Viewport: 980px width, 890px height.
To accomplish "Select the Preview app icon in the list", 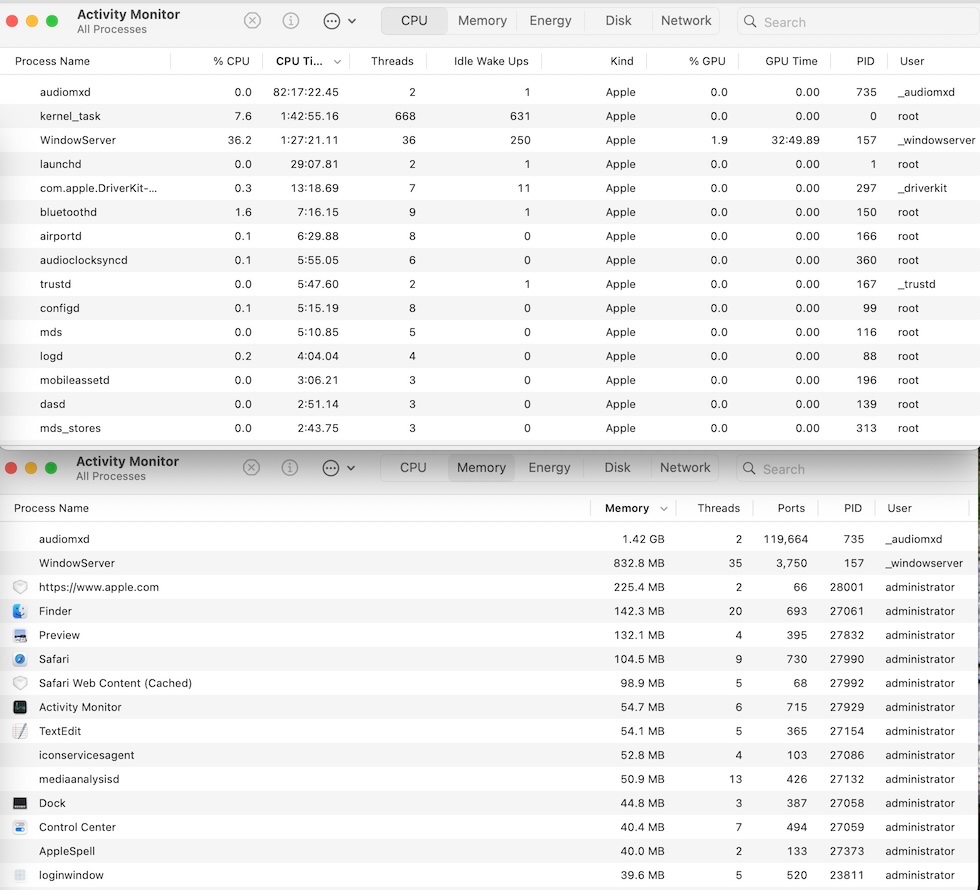I will coord(20,635).
